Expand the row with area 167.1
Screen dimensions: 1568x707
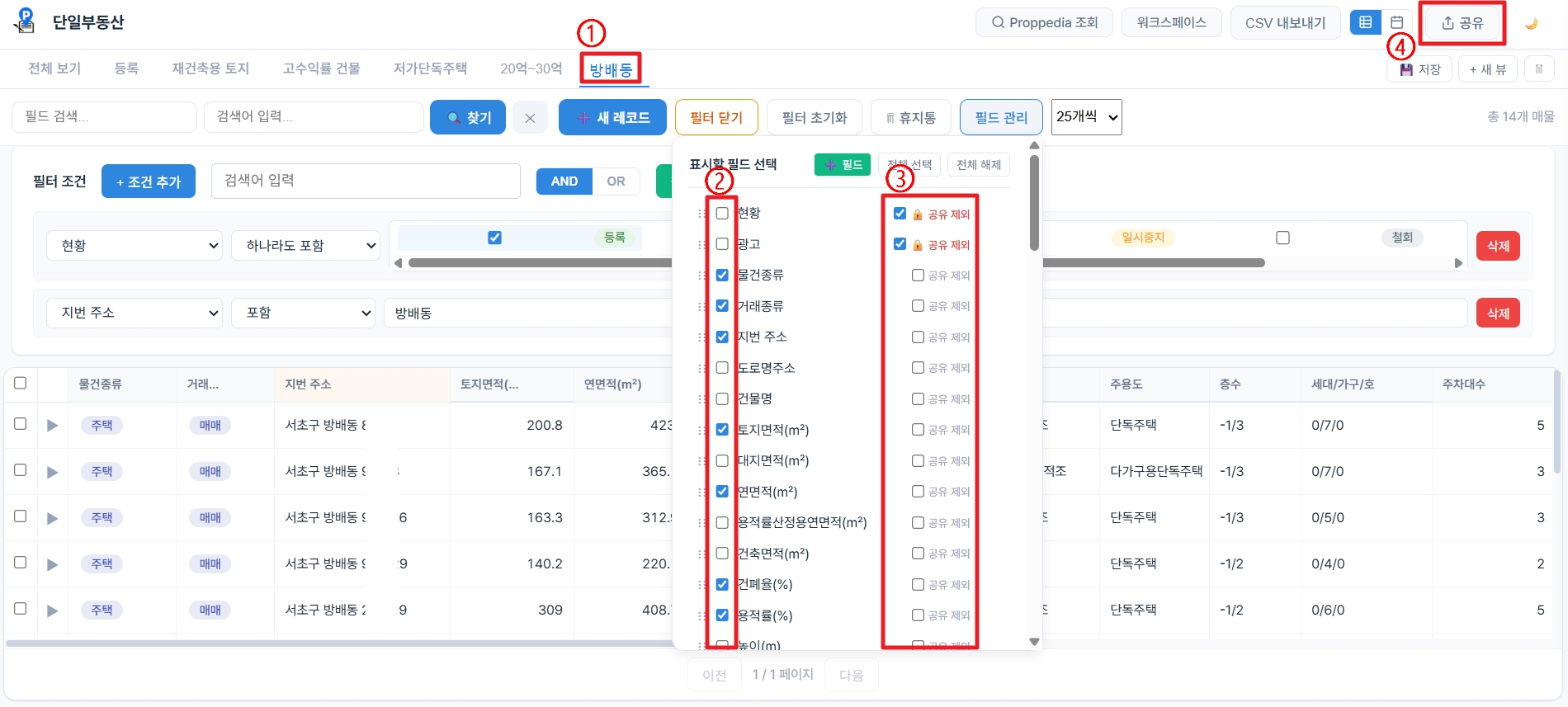(x=52, y=472)
